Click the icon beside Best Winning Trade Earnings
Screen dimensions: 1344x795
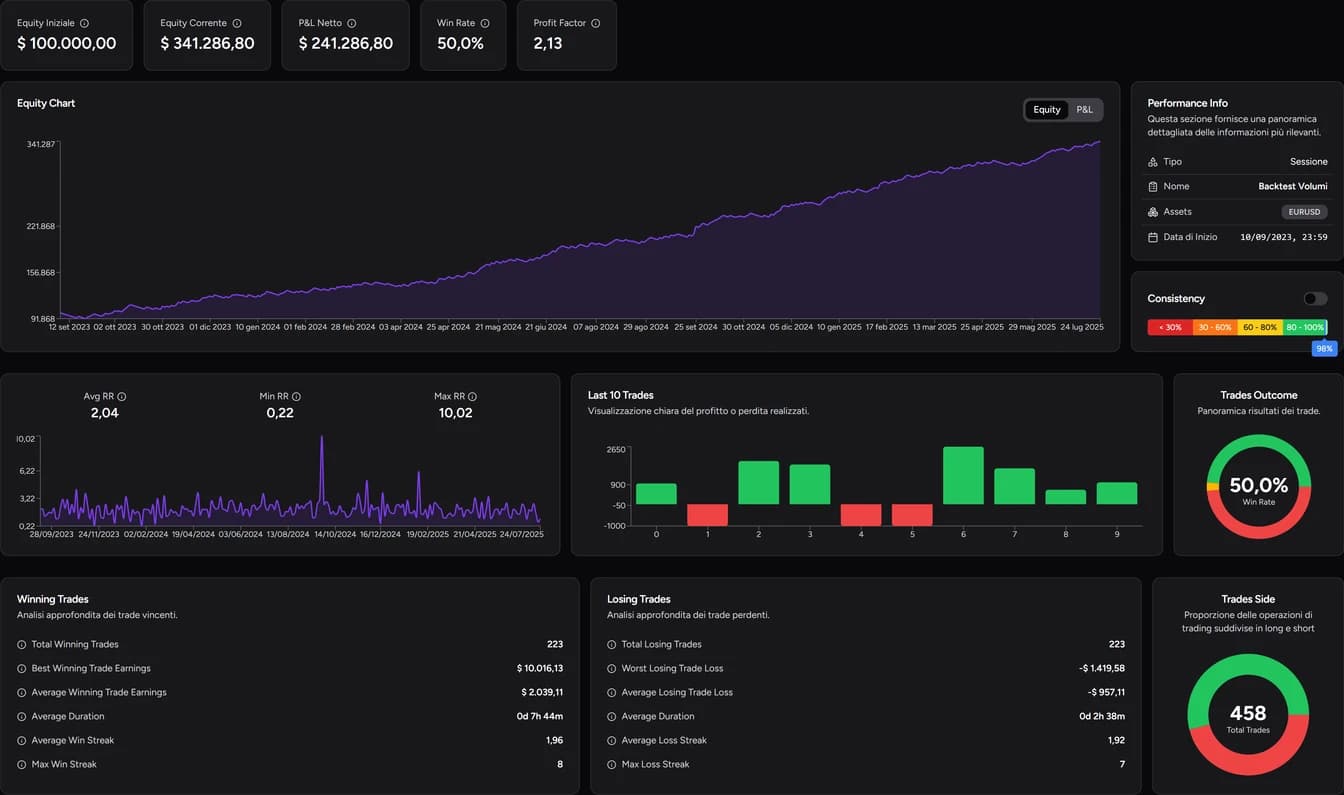[22, 668]
